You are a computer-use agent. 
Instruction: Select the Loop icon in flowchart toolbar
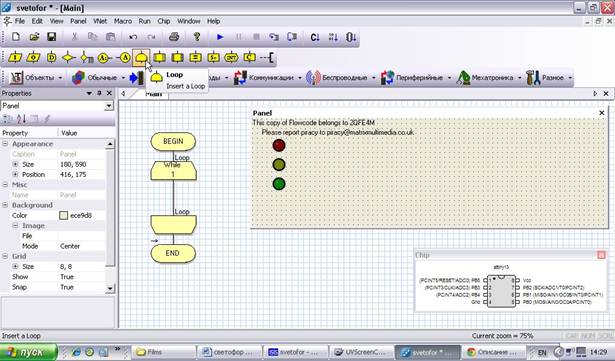[141, 58]
